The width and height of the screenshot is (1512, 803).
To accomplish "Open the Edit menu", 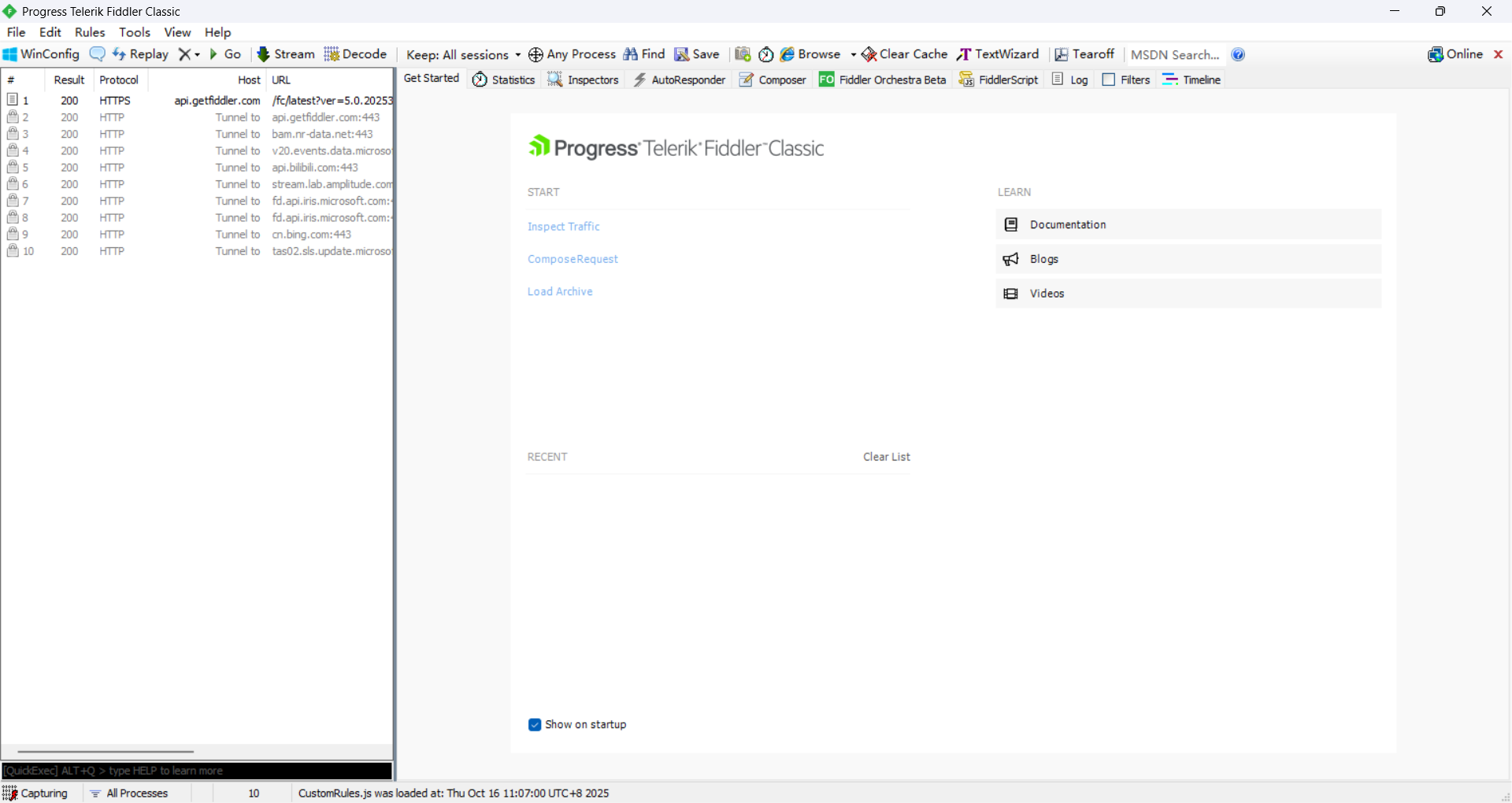I will pos(50,32).
